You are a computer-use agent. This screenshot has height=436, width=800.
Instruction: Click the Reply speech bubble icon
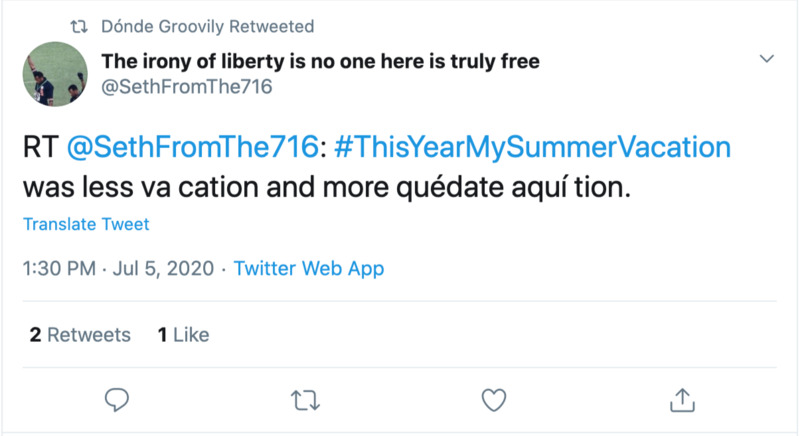coord(118,401)
